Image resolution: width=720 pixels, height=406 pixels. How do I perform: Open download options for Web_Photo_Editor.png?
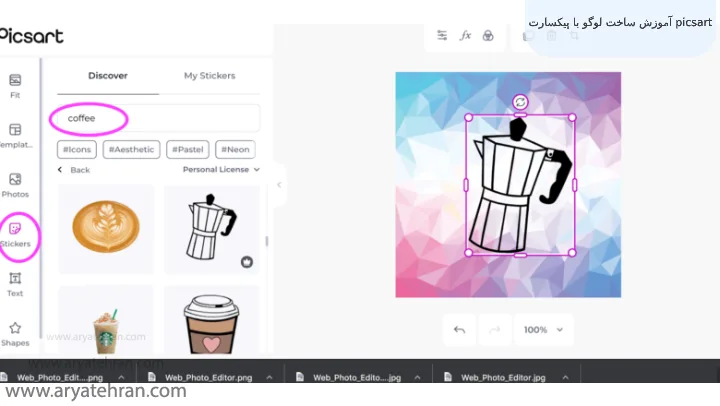(269, 378)
